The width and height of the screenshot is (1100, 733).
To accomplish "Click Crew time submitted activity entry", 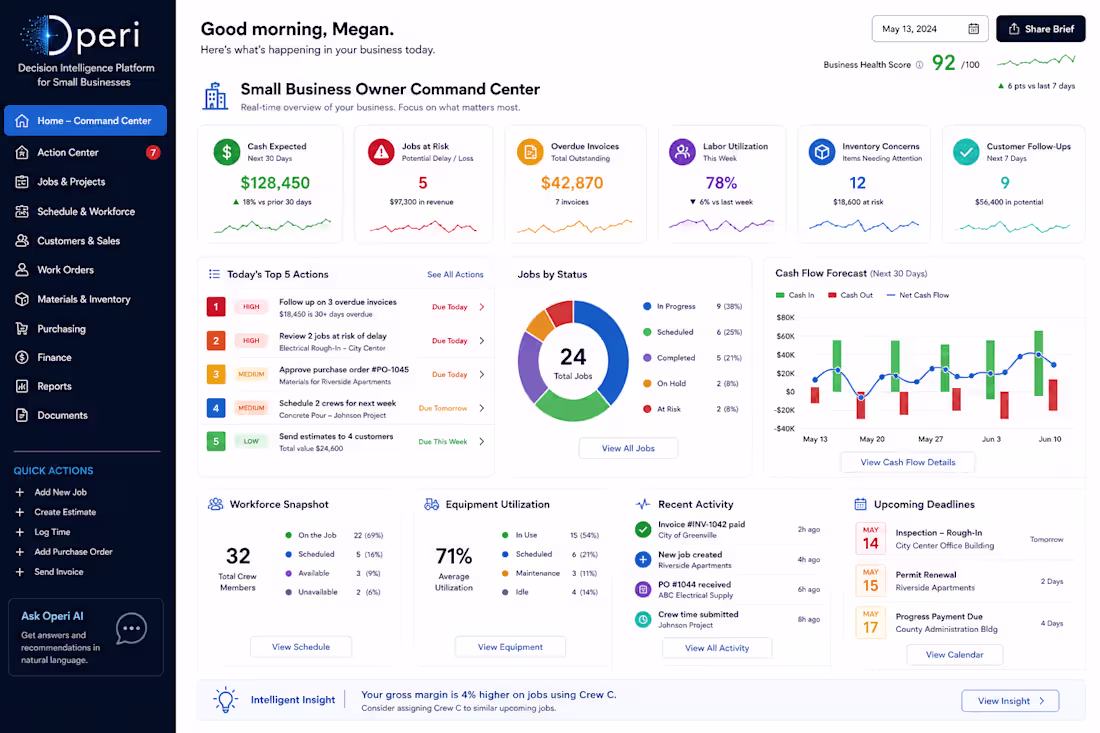I will (727, 619).
